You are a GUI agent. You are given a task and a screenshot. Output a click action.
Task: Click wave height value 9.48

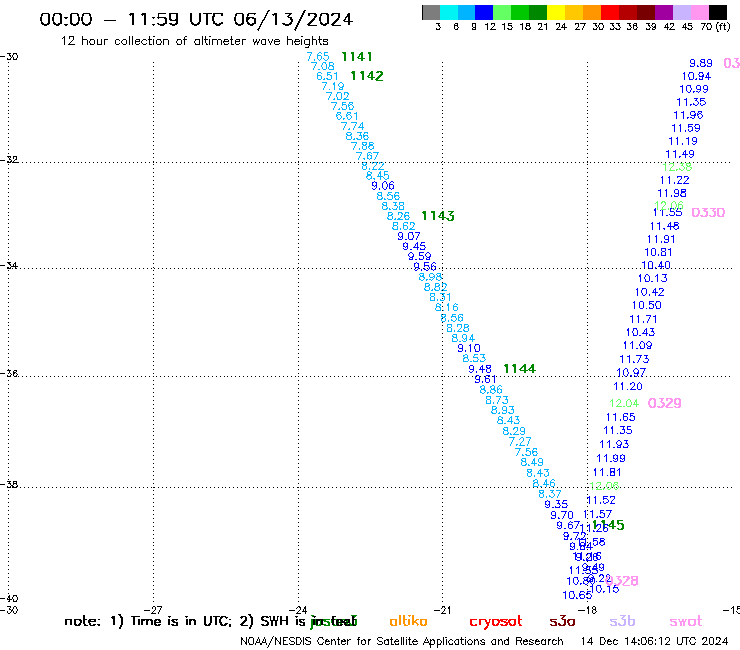click(480, 369)
